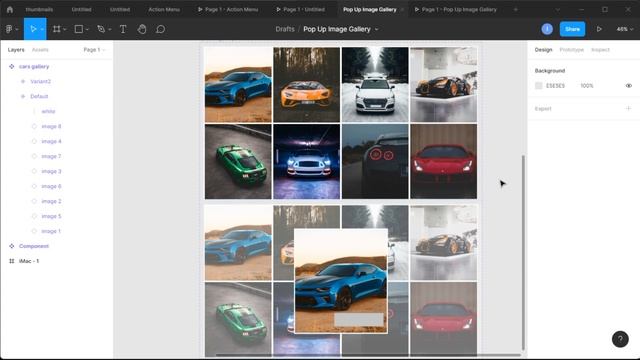This screenshot has width=640, height=360.
Task: Click the vertical canvas scrollbar
Action: coord(523,252)
